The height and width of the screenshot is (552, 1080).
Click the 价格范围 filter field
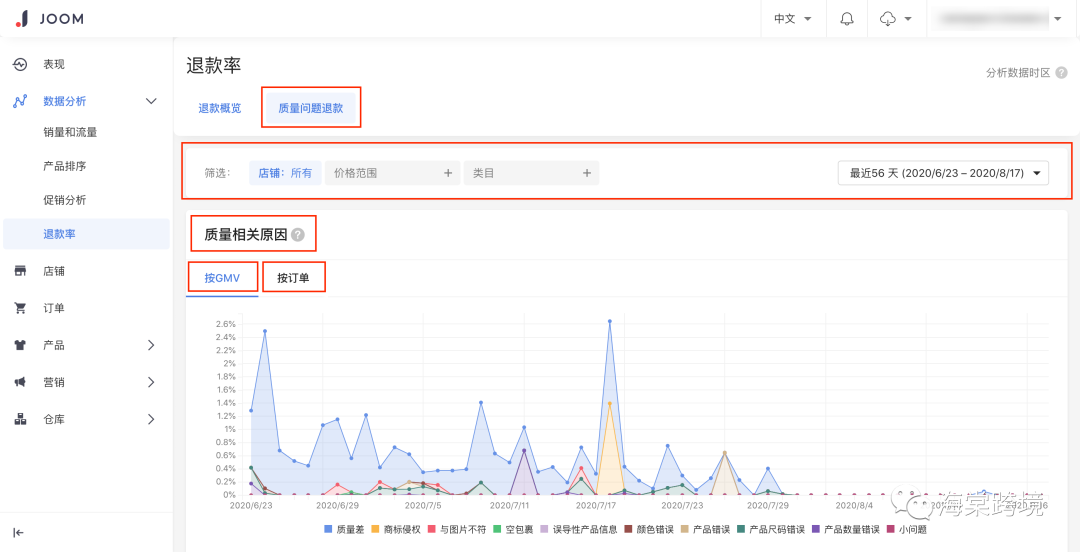(393, 173)
